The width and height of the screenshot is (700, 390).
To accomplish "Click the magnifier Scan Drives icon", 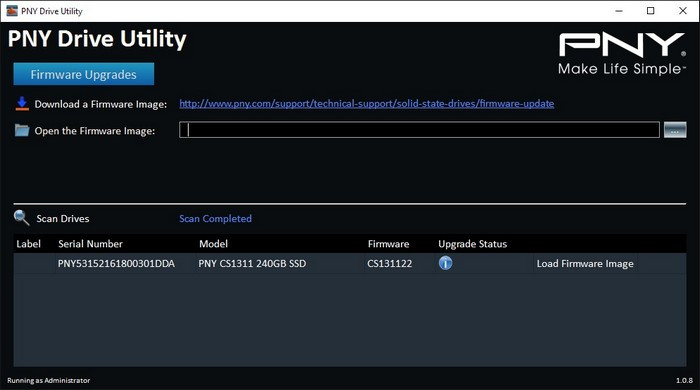I will coord(21,218).
